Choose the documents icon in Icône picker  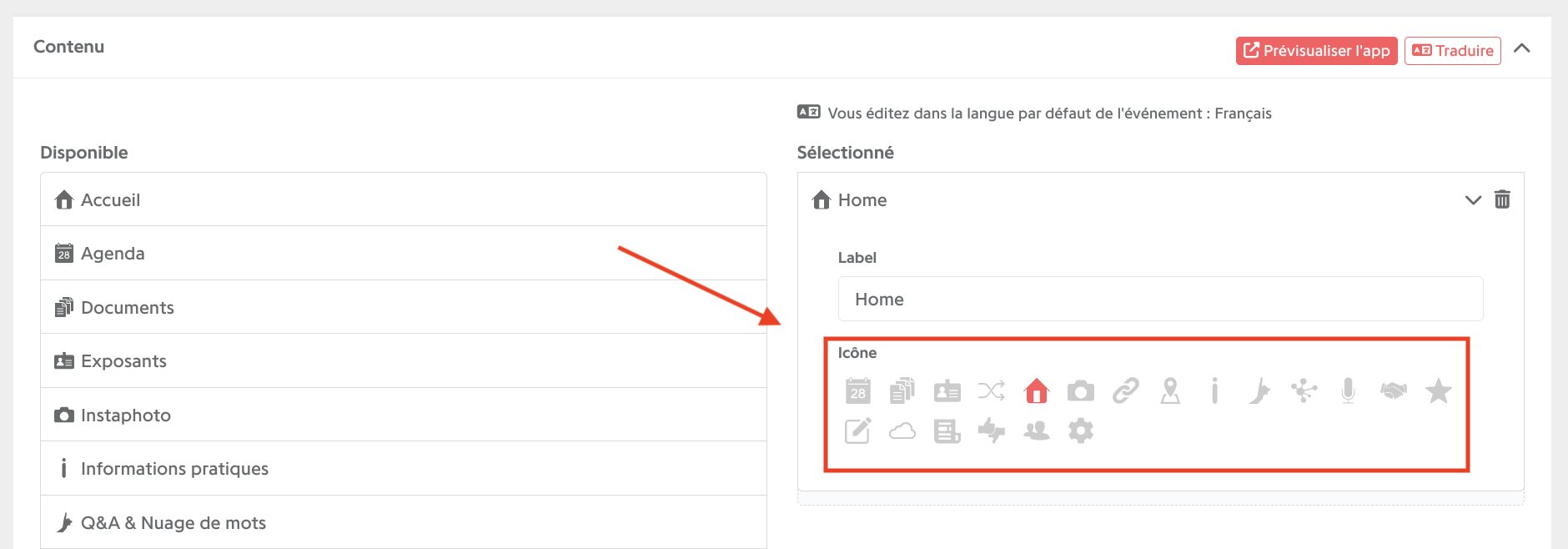[x=902, y=390]
